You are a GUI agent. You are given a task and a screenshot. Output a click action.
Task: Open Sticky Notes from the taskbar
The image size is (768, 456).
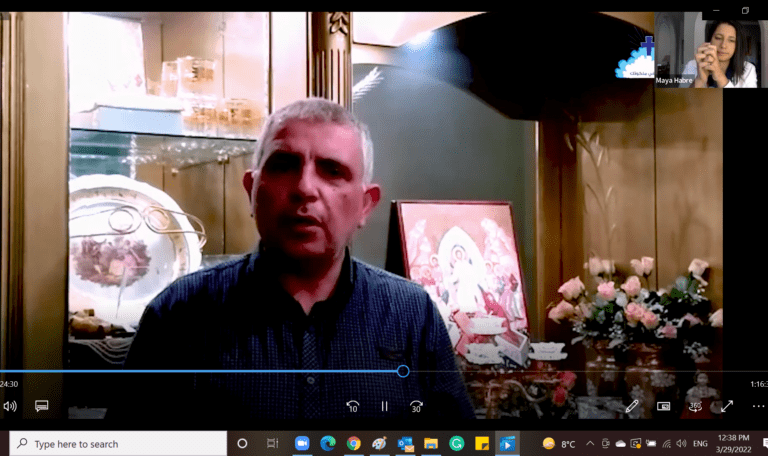[482, 444]
